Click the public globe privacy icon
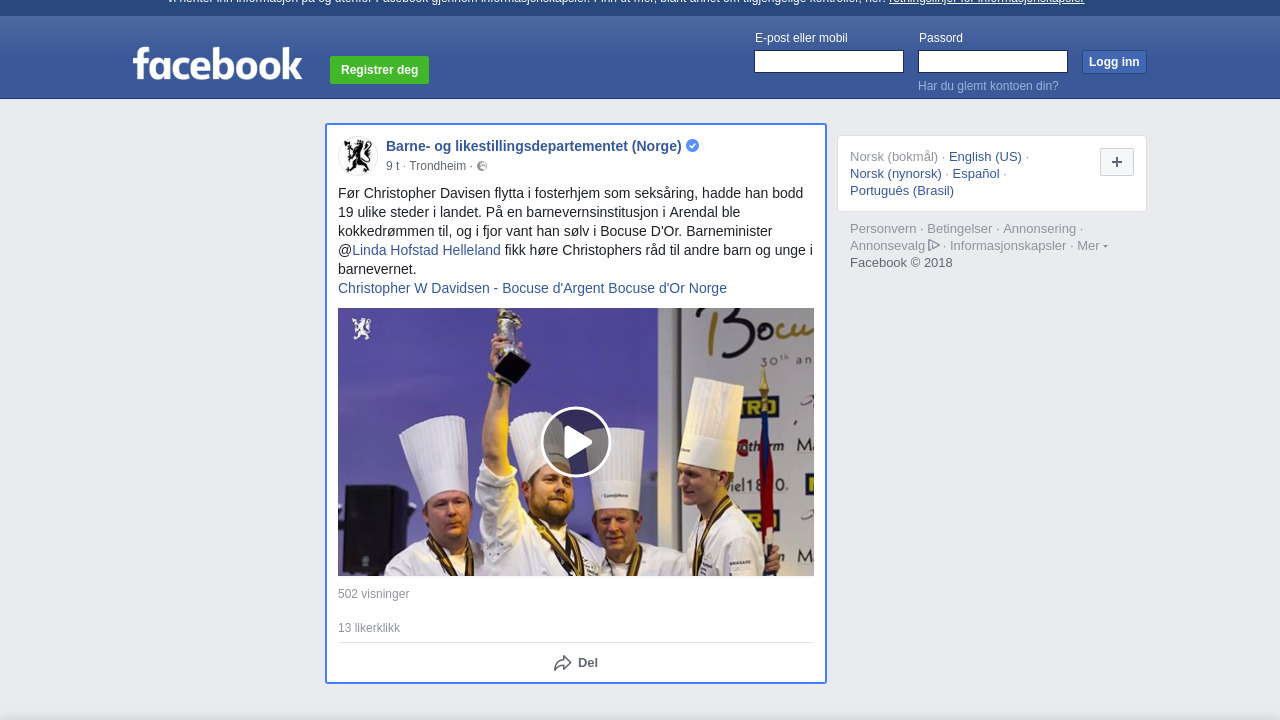Viewport: 1280px width, 720px height. click(x=482, y=167)
